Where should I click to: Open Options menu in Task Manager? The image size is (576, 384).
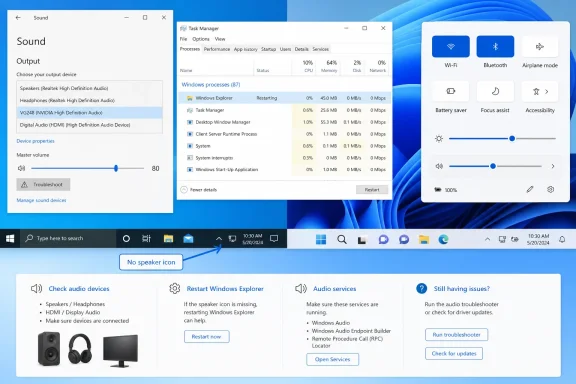201,39
